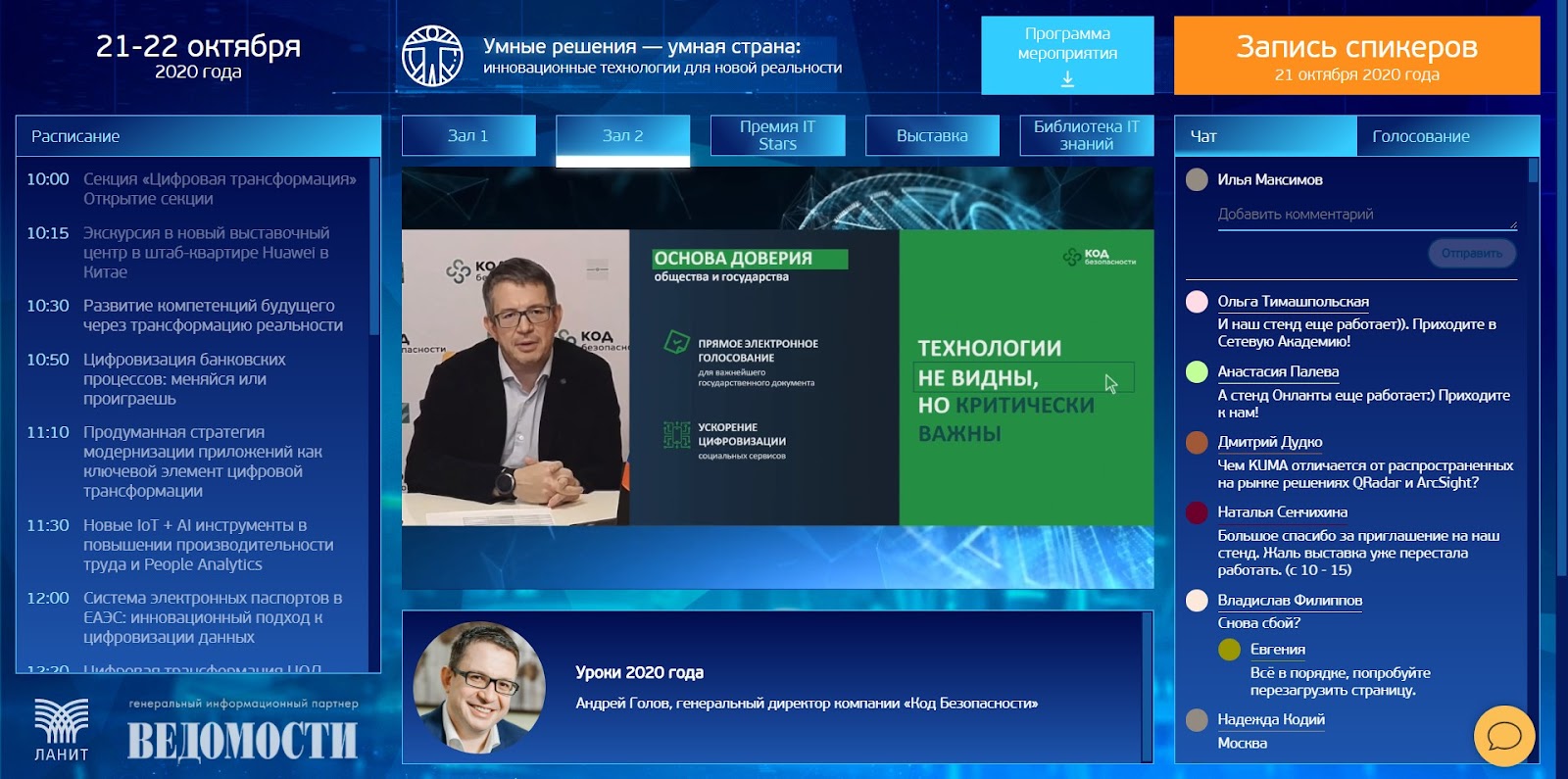Select 12:00 Система электронных паспортов item
Image resolution: width=1568 pixels, height=779 pixels.
point(192,617)
